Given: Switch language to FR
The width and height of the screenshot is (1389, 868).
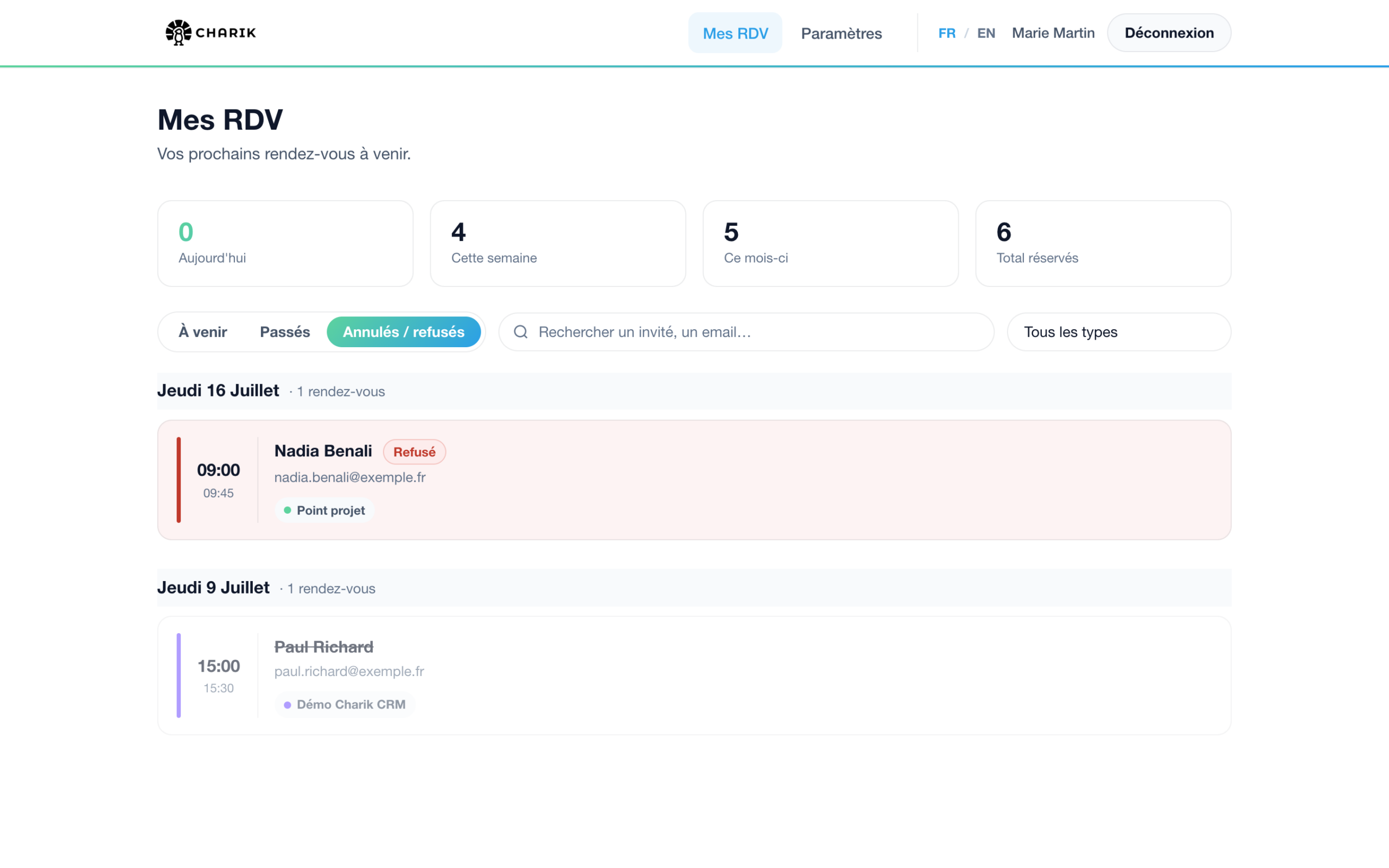Looking at the screenshot, I should [946, 33].
